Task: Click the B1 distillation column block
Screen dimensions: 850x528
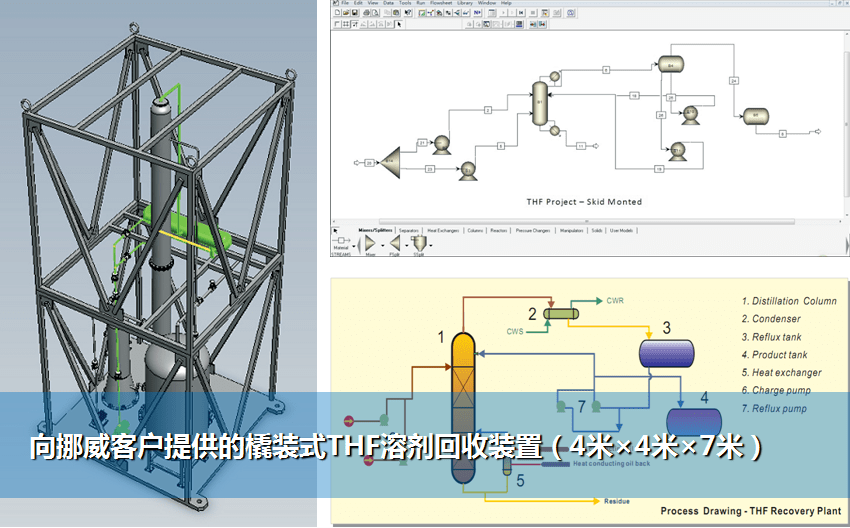Action: (x=539, y=102)
